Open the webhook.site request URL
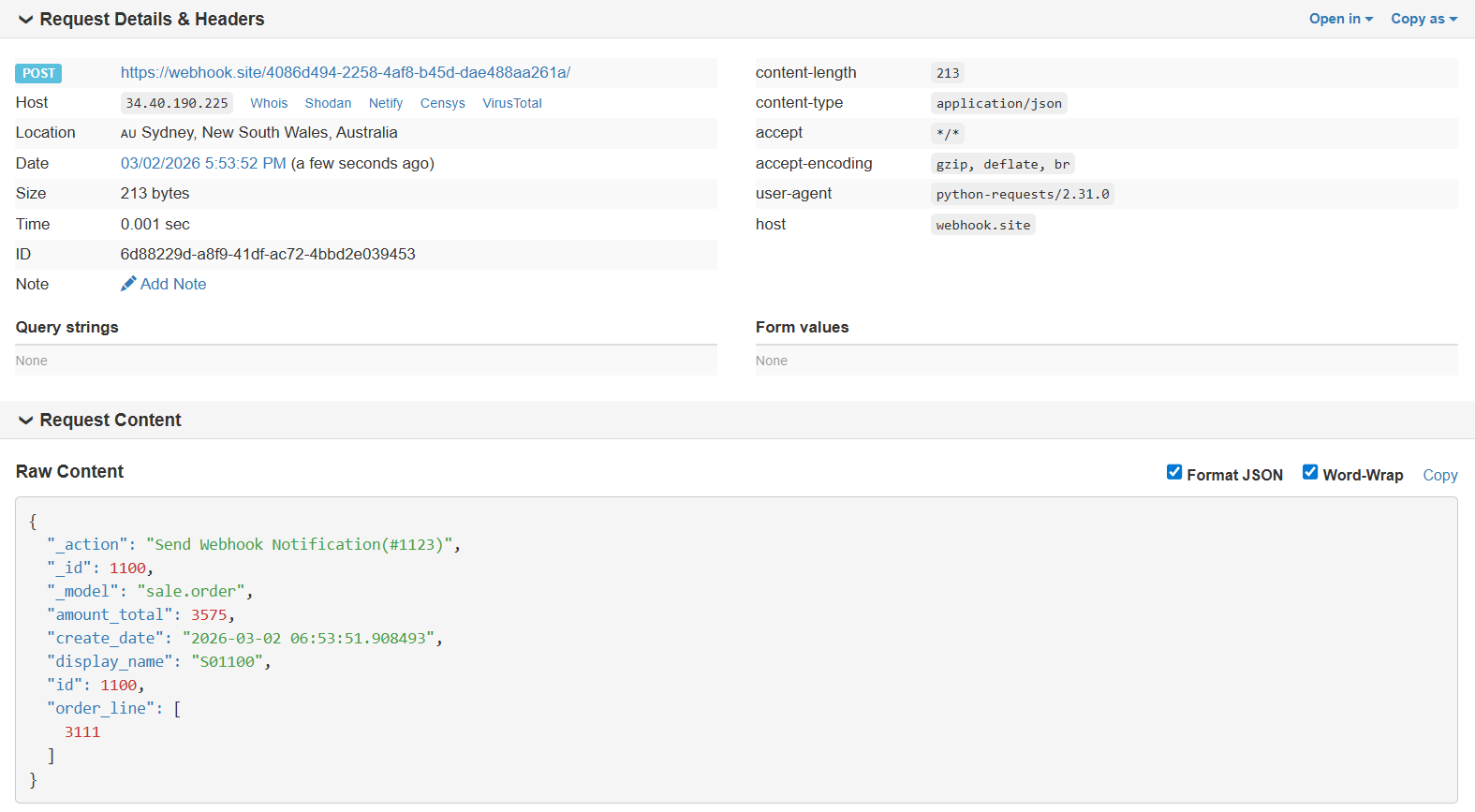The width and height of the screenshot is (1475, 812). click(x=345, y=72)
